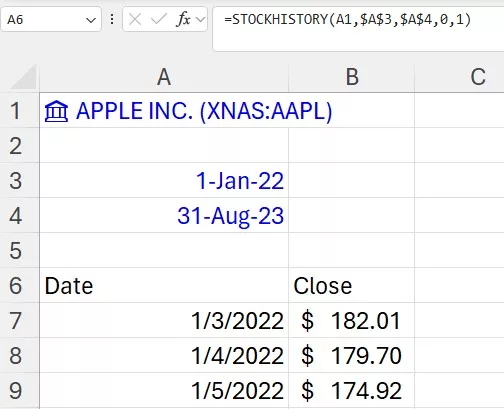Cancel formula entry with the X icon
The width and height of the screenshot is (504, 409).
(135, 20)
